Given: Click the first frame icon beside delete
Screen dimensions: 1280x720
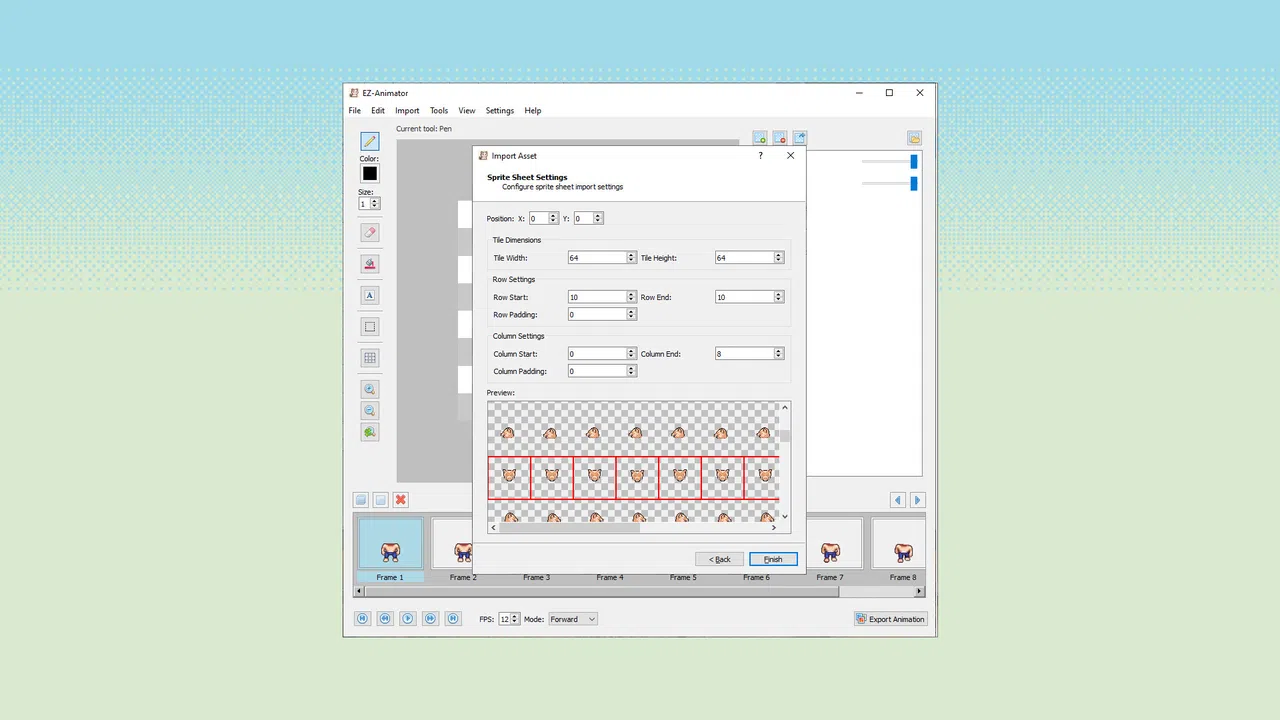Looking at the screenshot, I should point(361,500).
